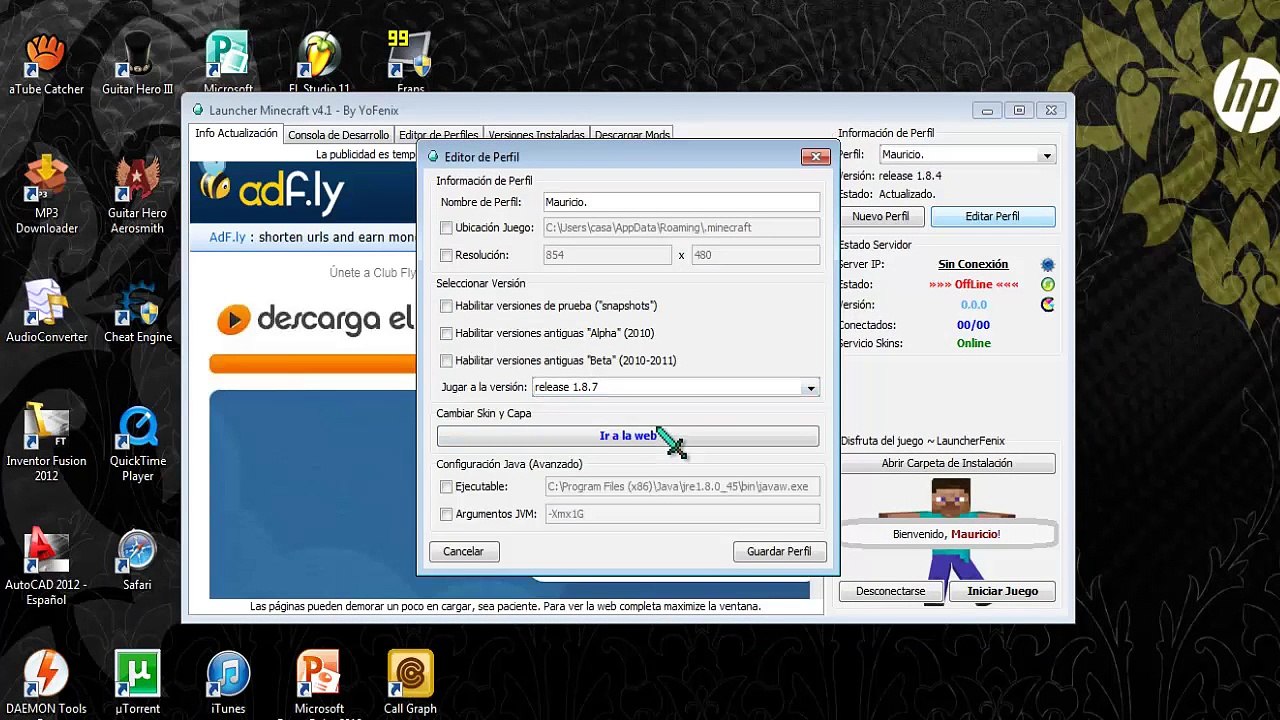Switch to the Info Actualización tab
Viewport: 1280px width, 720px height.
(236, 134)
